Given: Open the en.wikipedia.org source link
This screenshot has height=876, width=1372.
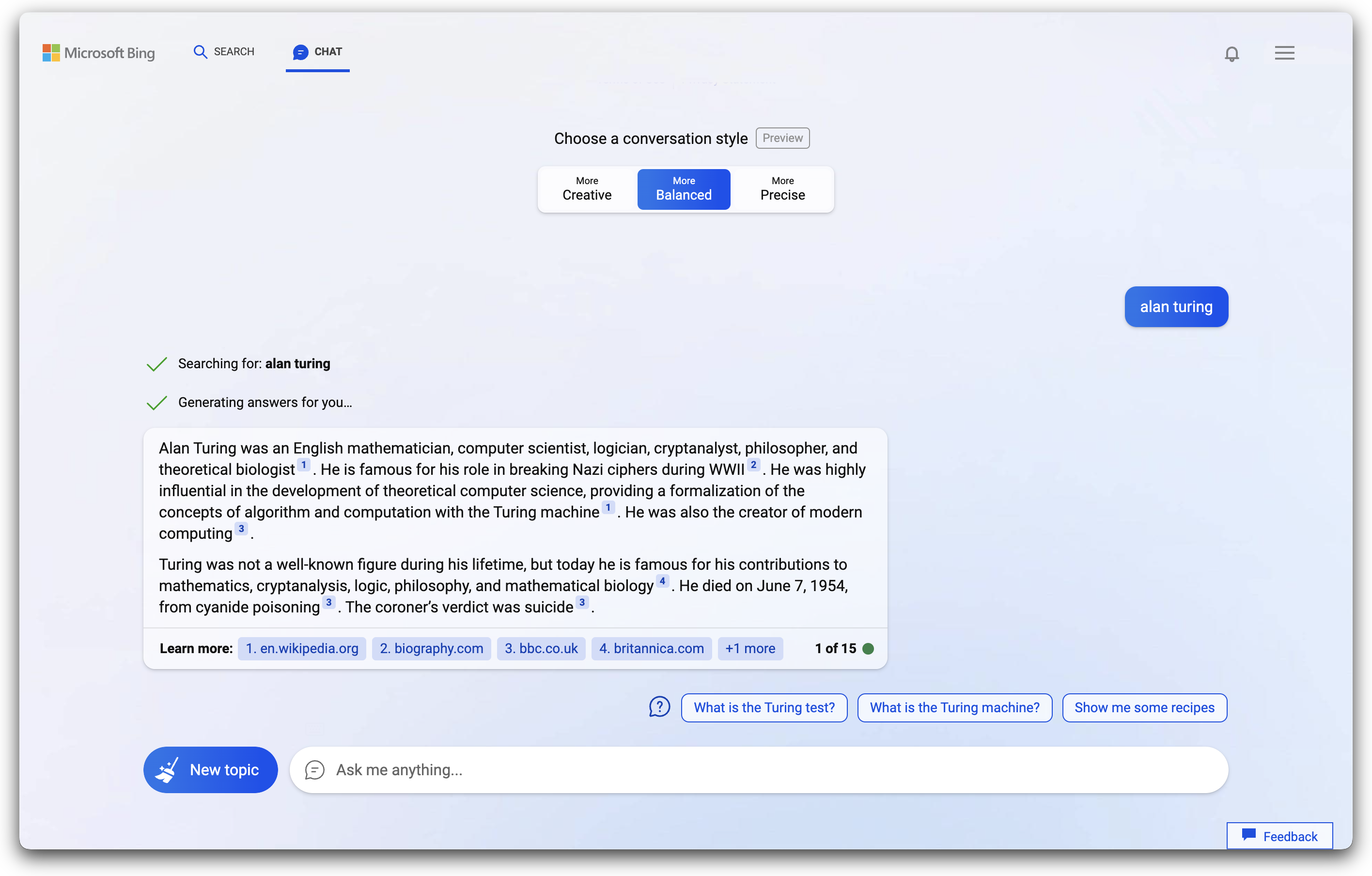Looking at the screenshot, I should tap(301, 649).
